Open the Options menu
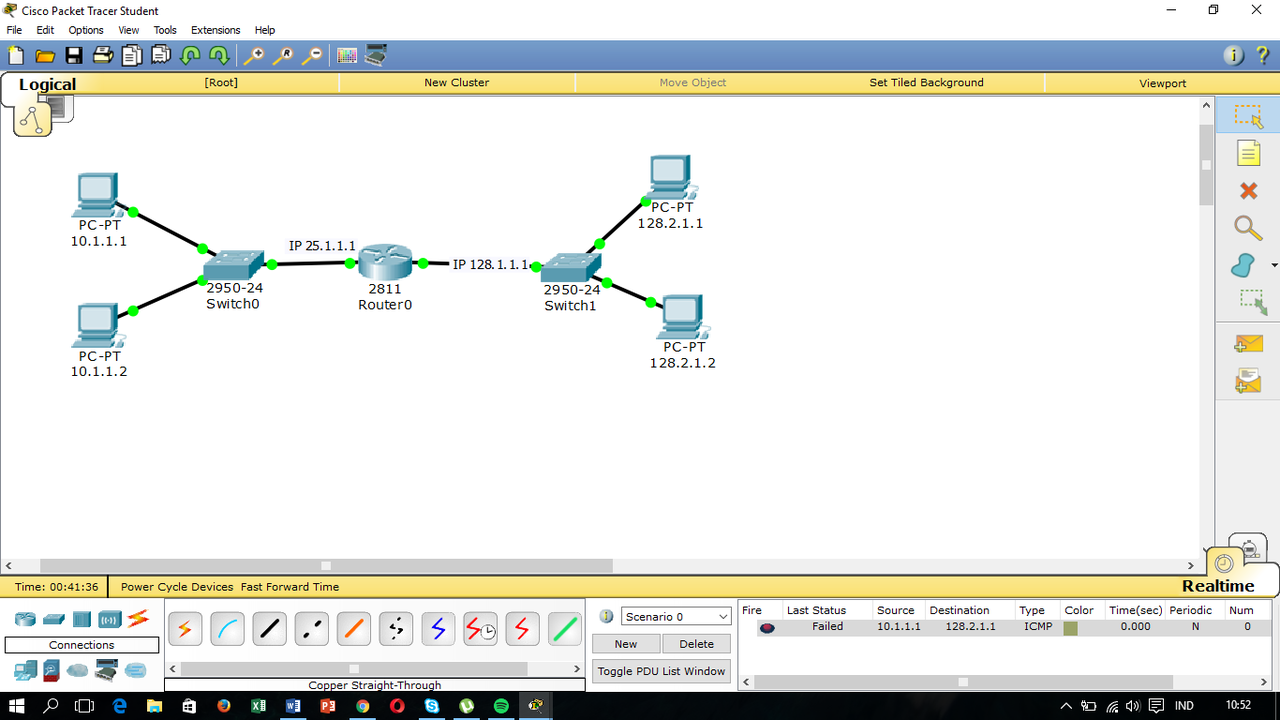Image resolution: width=1280 pixels, height=720 pixels. [x=86, y=30]
